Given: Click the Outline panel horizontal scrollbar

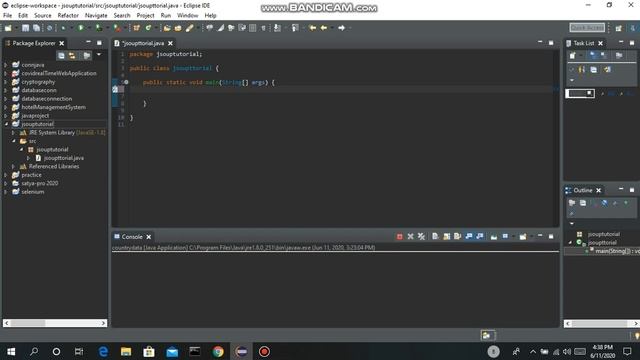Looking at the screenshot, I should (x=602, y=324).
